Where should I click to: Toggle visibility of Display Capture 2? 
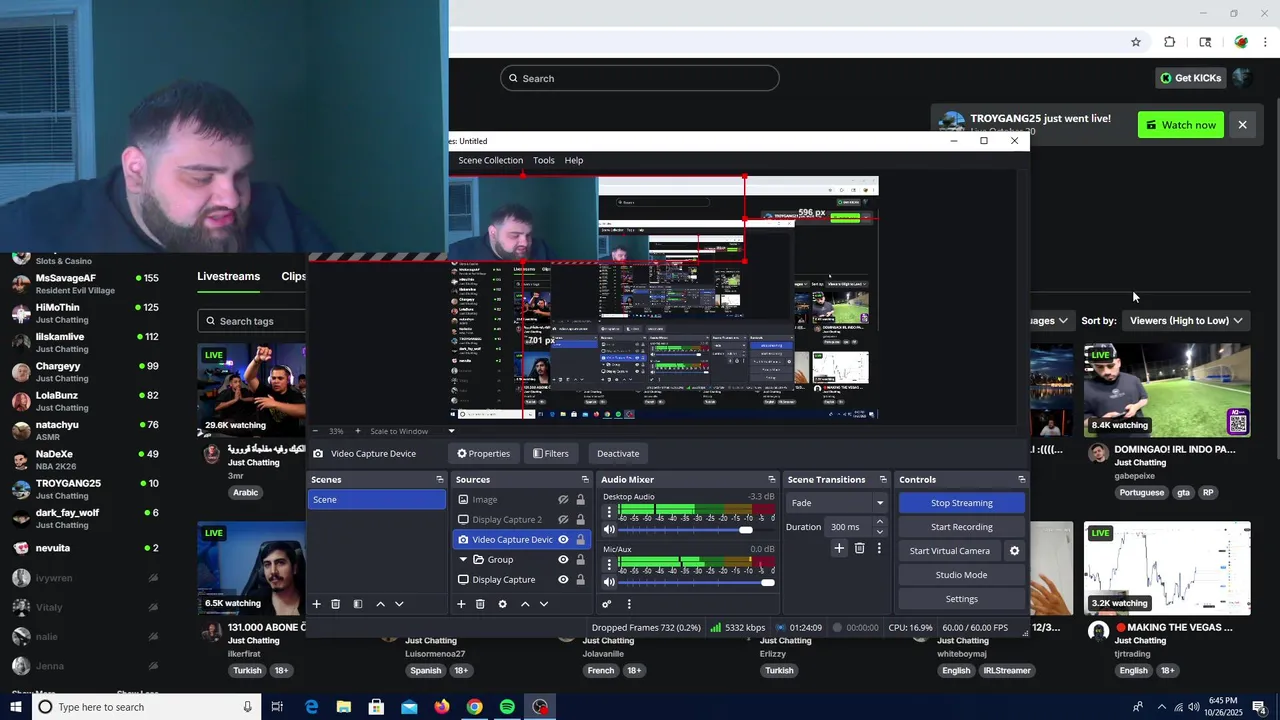(x=563, y=520)
